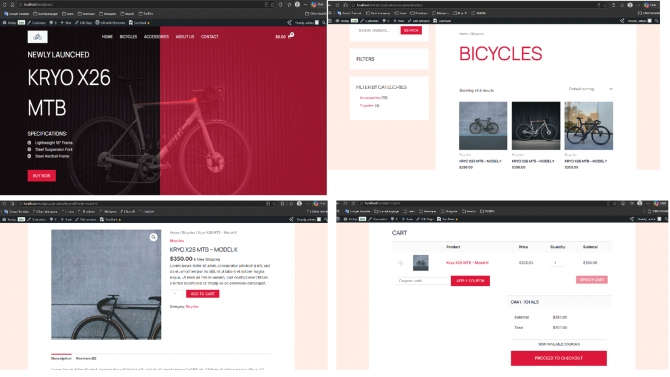Open the CONTACT menu item
The width and height of the screenshot is (670, 377).
(x=210, y=37)
